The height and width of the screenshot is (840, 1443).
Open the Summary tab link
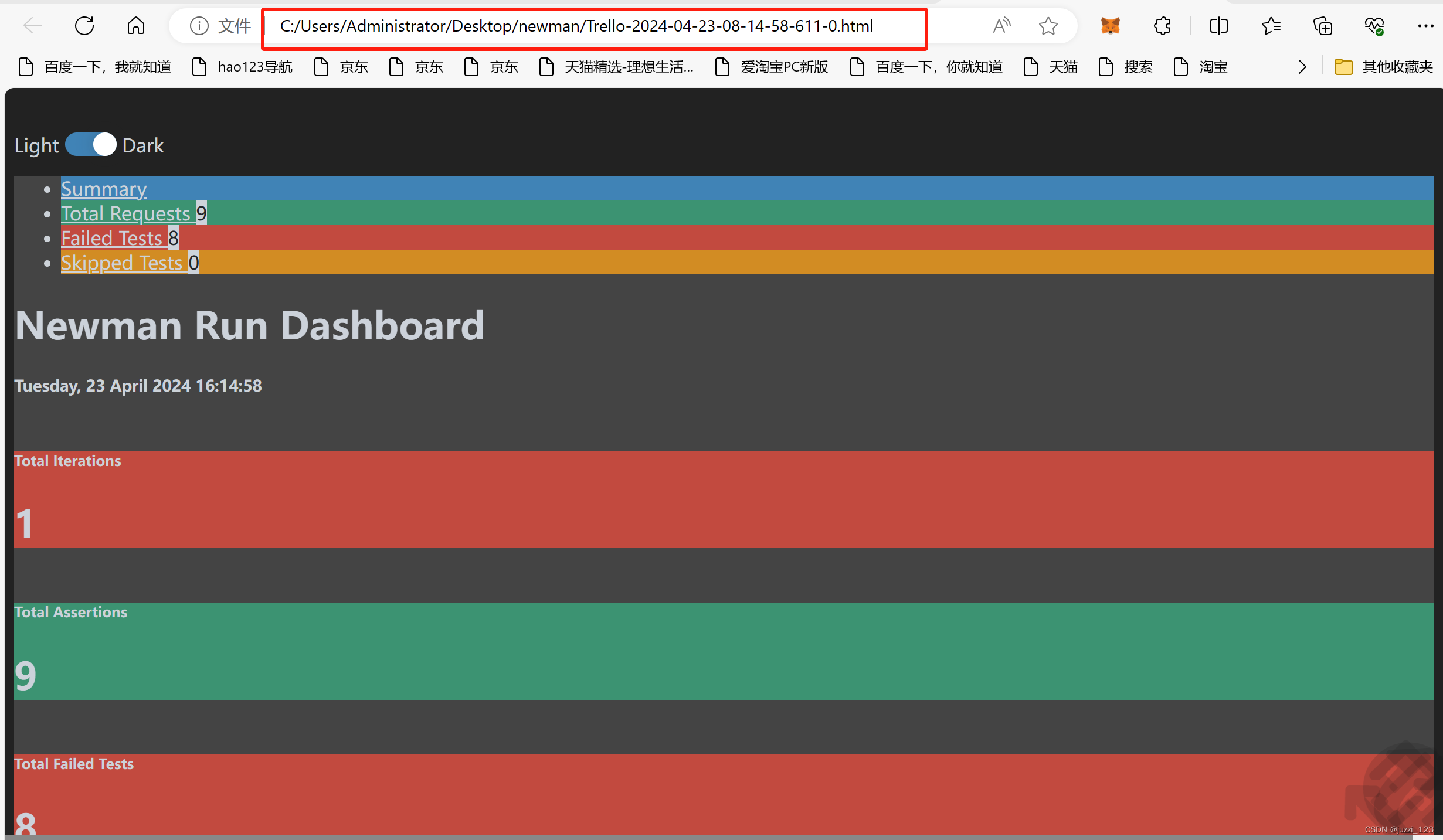[104, 189]
